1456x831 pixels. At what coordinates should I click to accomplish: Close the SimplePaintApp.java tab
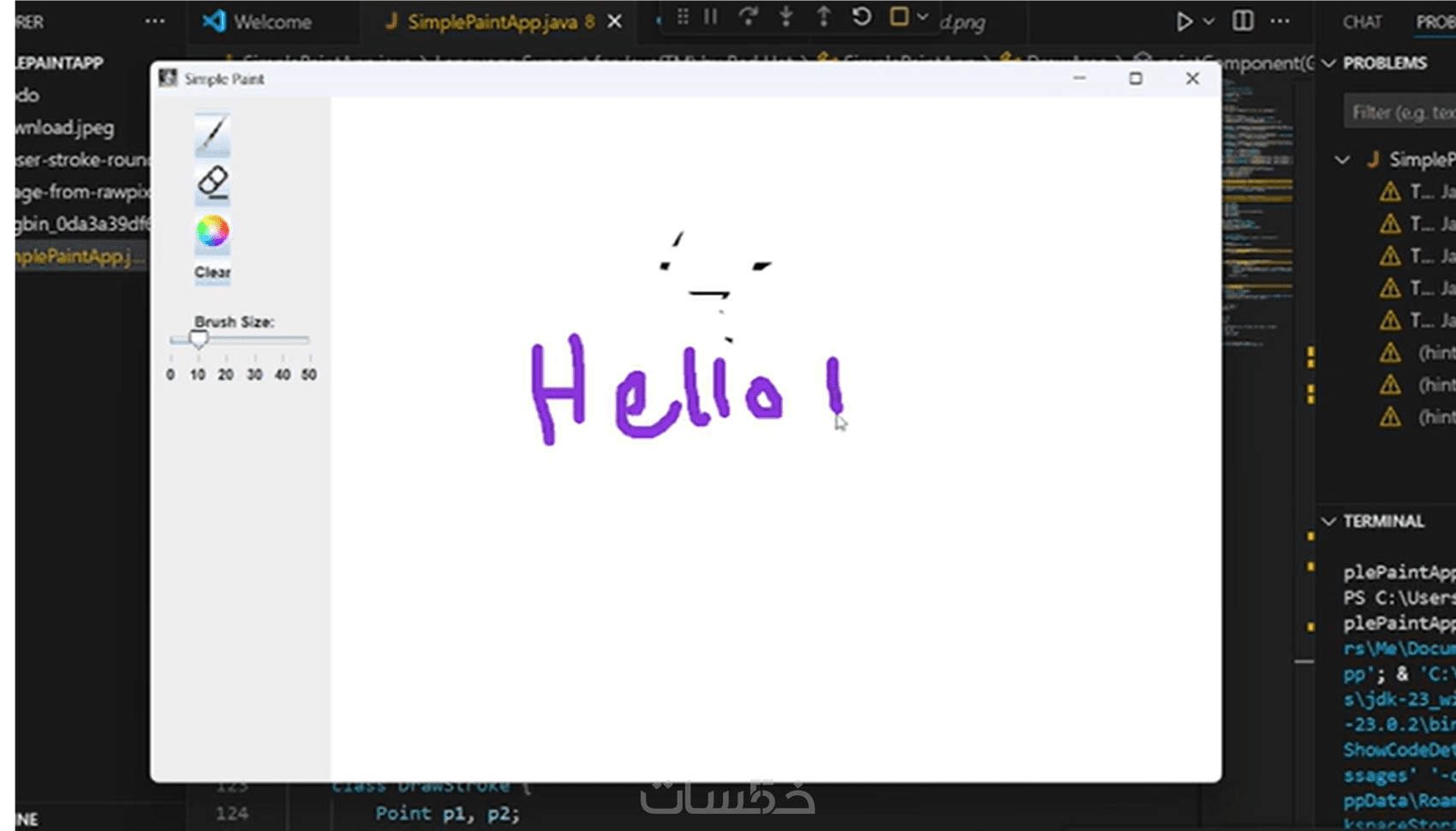point(615,21)
